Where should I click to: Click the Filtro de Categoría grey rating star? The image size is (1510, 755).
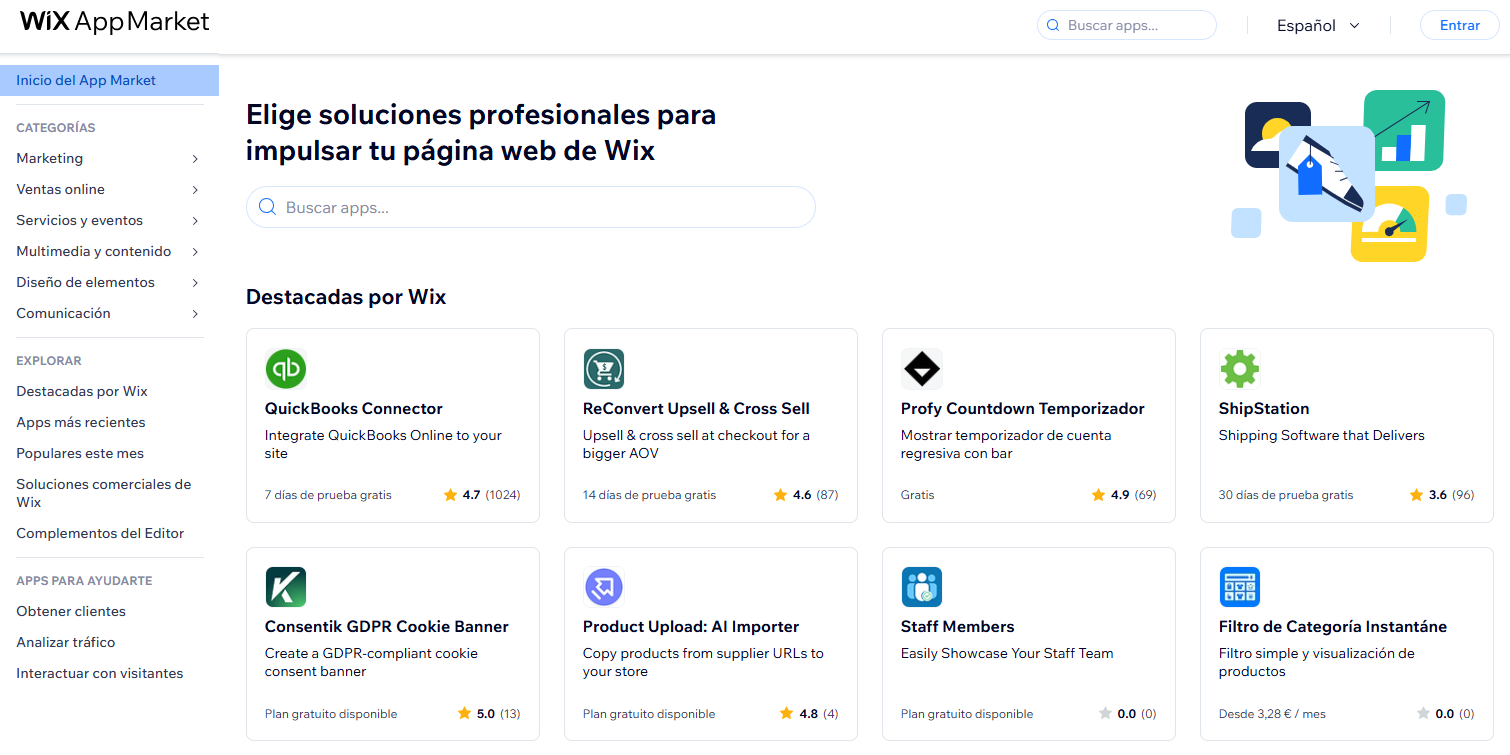[x=1423, y=713]
